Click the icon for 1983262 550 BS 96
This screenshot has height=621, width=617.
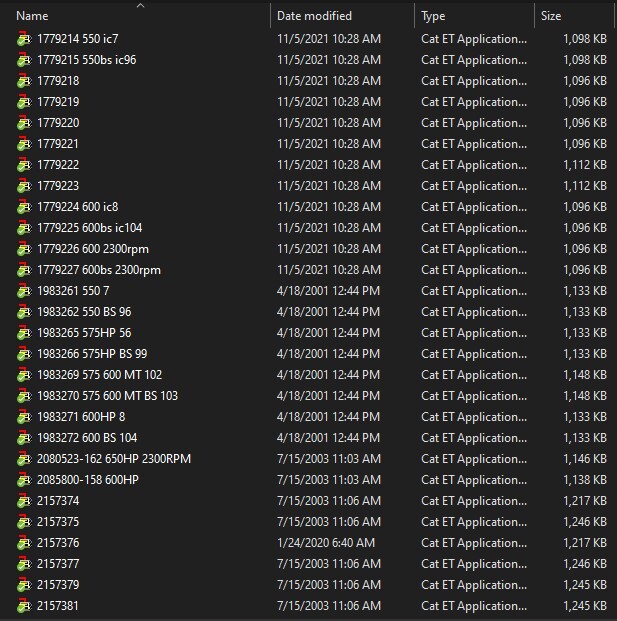[x=24, y=312]
